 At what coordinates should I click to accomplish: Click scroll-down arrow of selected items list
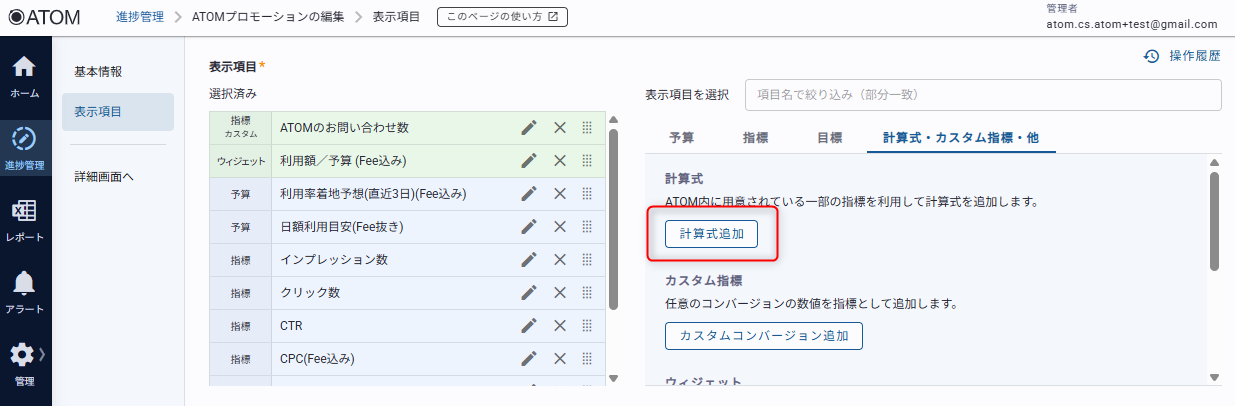coord(614,378)
